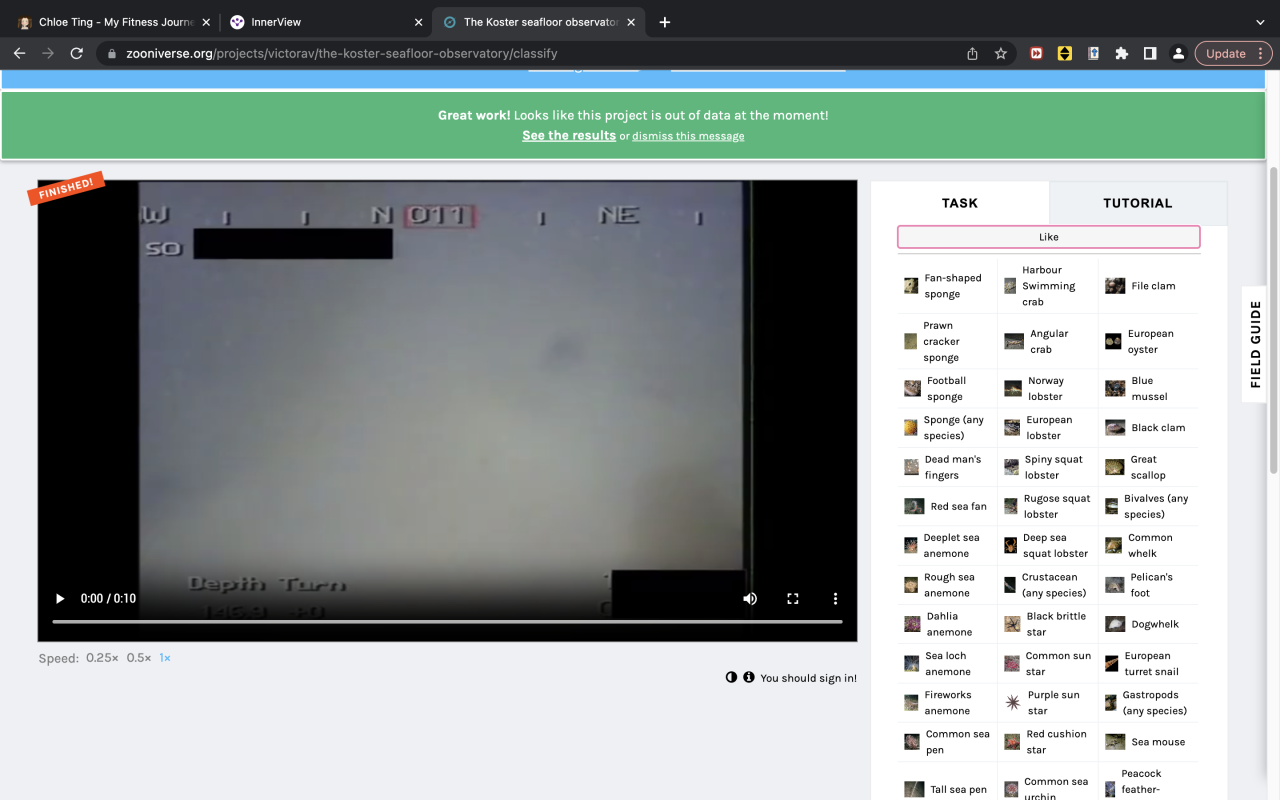Image resolution: width=1280 pixels, height=800 pixels.
Task: Pick Bivalves (any species)
Action: [x=1148, y=506]
